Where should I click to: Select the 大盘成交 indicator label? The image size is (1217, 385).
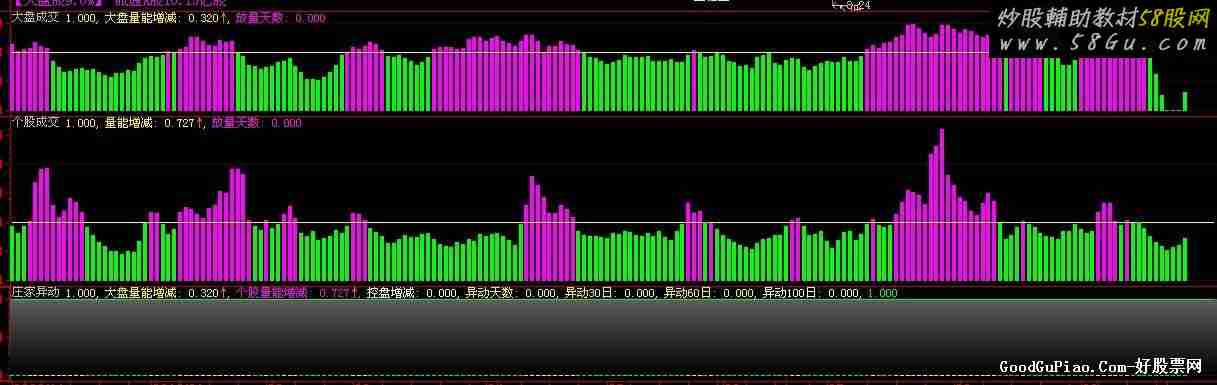click(x=35, y=18)
